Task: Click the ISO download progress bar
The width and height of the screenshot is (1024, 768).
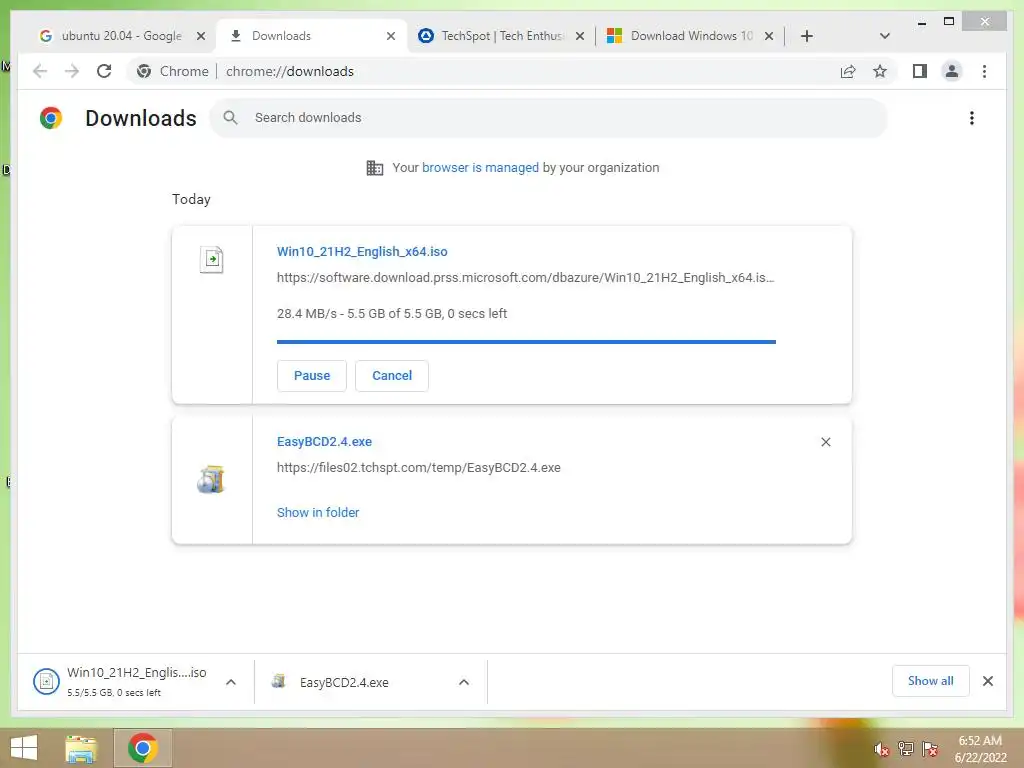Action: pyautogui.click(x=526, y=342)
